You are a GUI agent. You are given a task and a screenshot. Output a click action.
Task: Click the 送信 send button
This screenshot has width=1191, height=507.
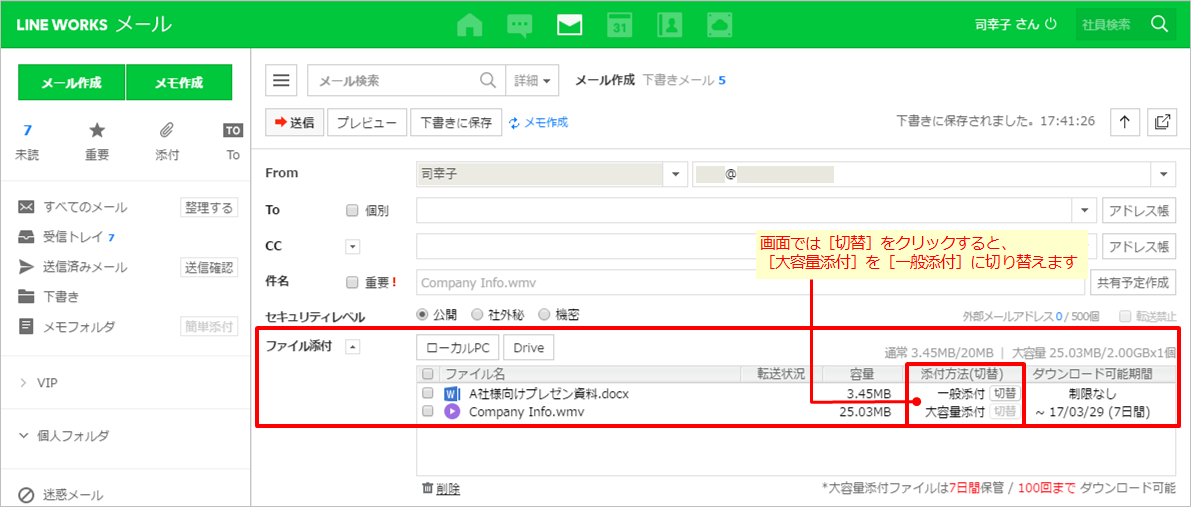tap(293, 122)
